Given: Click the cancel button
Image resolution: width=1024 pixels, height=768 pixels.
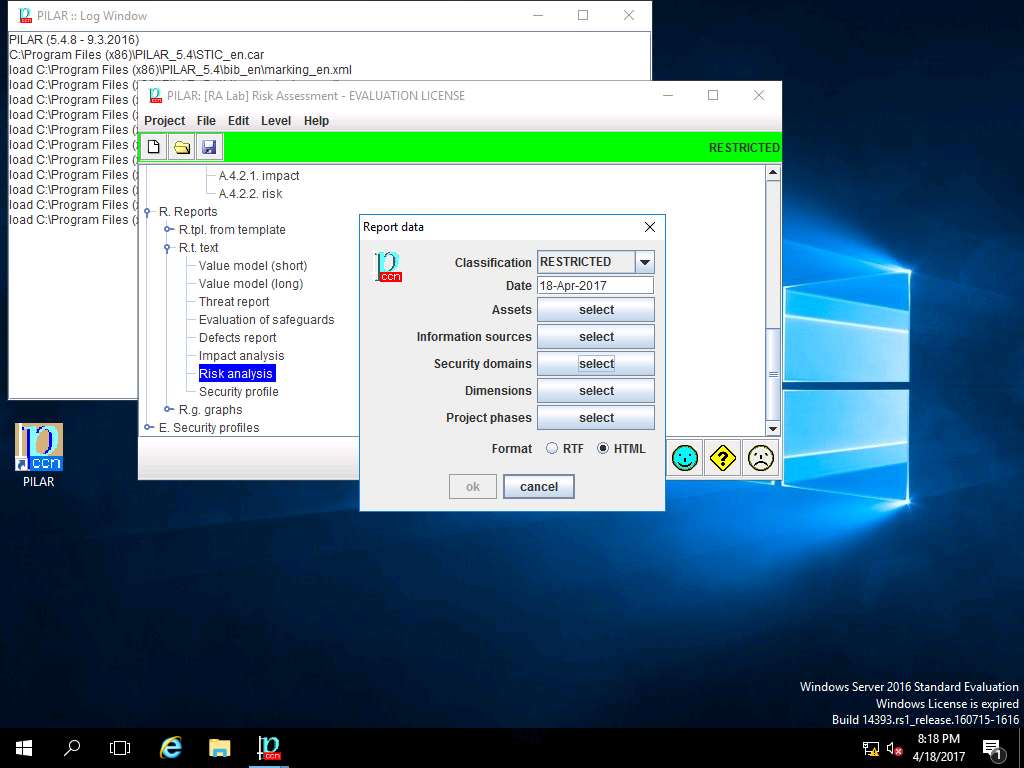Looking at the screenshot, I should click(539, 487).
